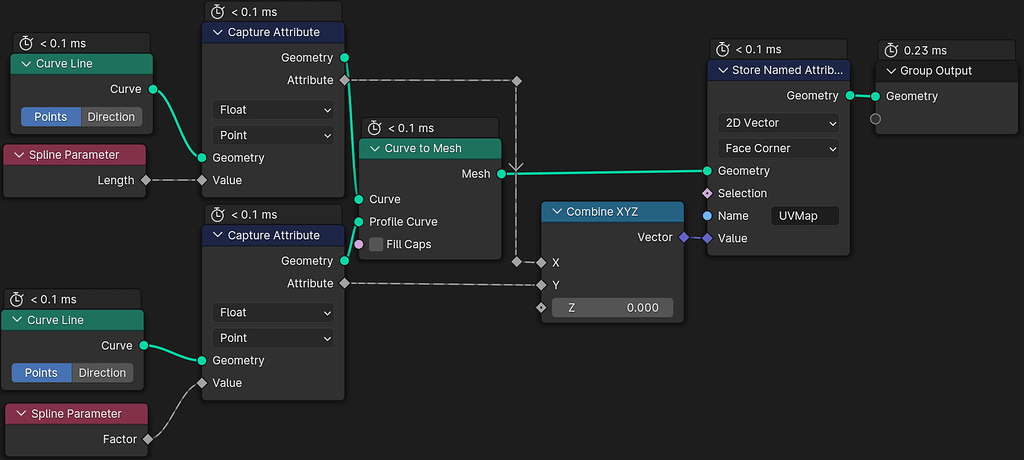Click the Z value field in Combine XYZ
Image resolution: width=1024 pixels, height=460 pixels.
click(612, 308)
